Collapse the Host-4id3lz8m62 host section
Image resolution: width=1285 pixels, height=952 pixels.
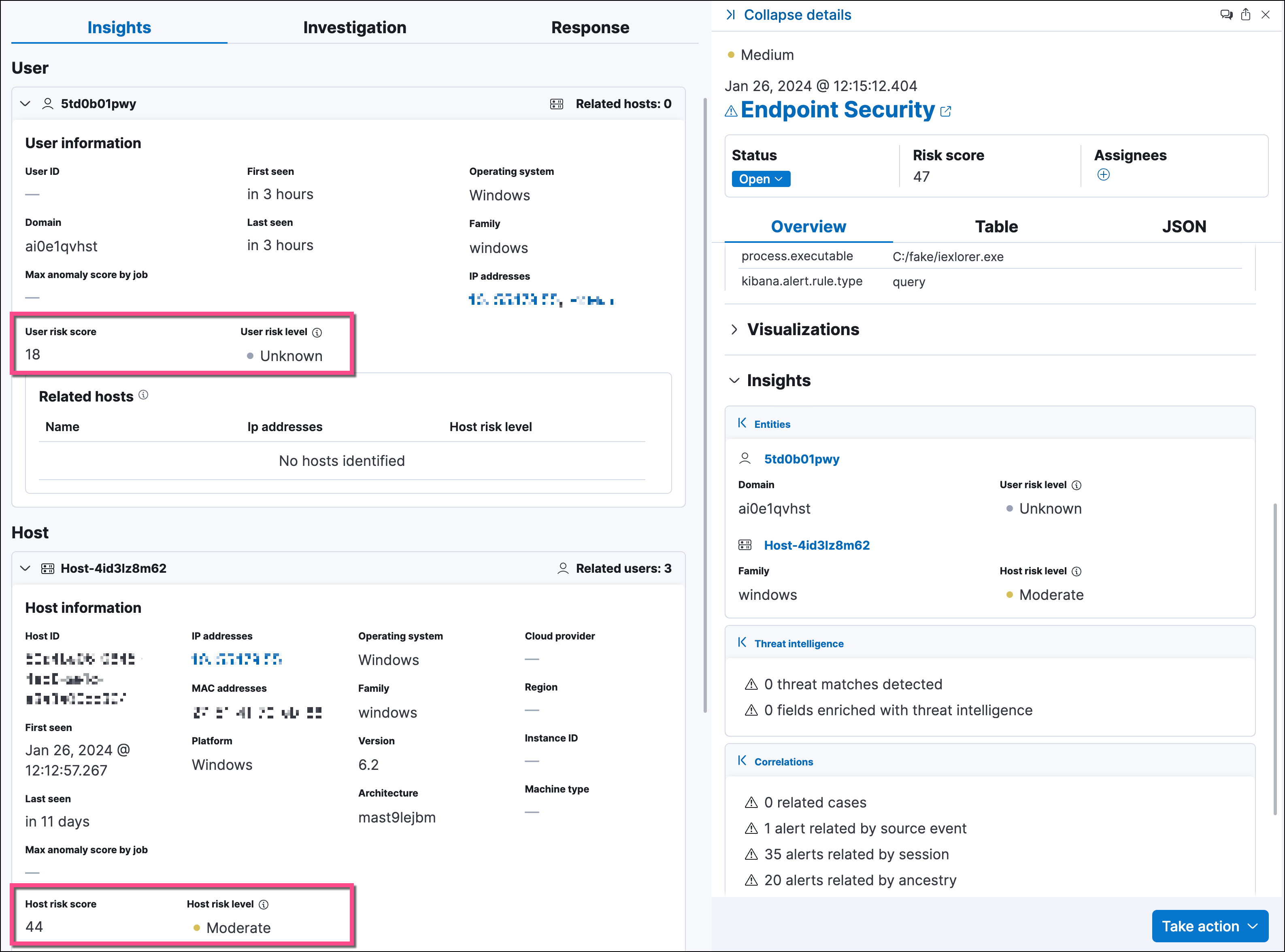pos(25,568)
